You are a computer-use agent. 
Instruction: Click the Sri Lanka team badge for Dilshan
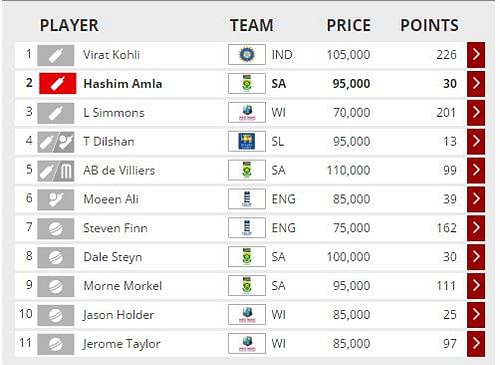click(x=247, y=141)
